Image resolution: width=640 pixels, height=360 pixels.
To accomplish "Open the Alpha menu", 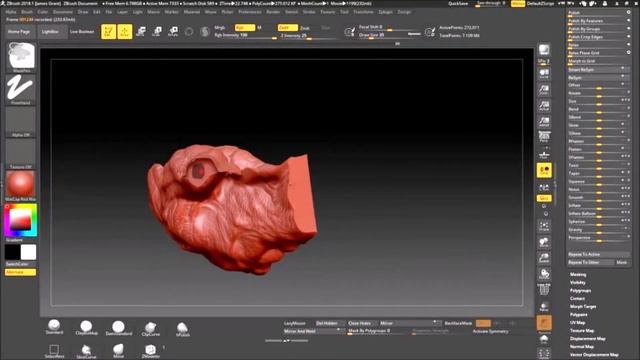I will [x=11, y=12].
